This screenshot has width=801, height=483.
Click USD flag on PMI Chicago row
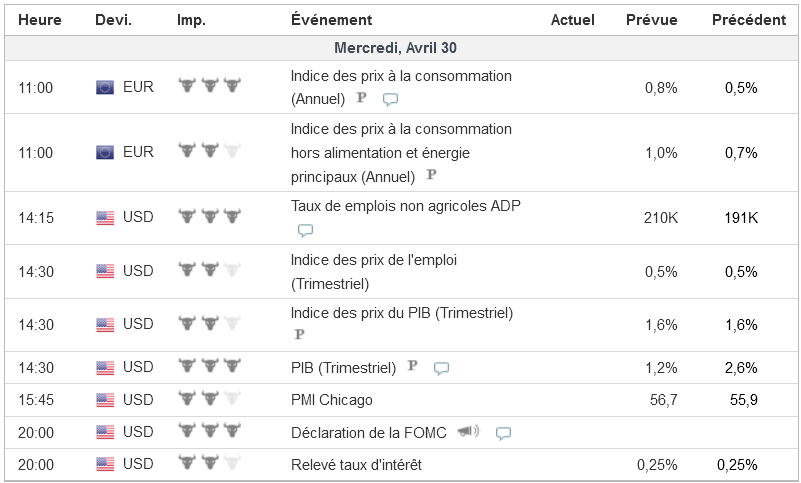pos(105,400)
